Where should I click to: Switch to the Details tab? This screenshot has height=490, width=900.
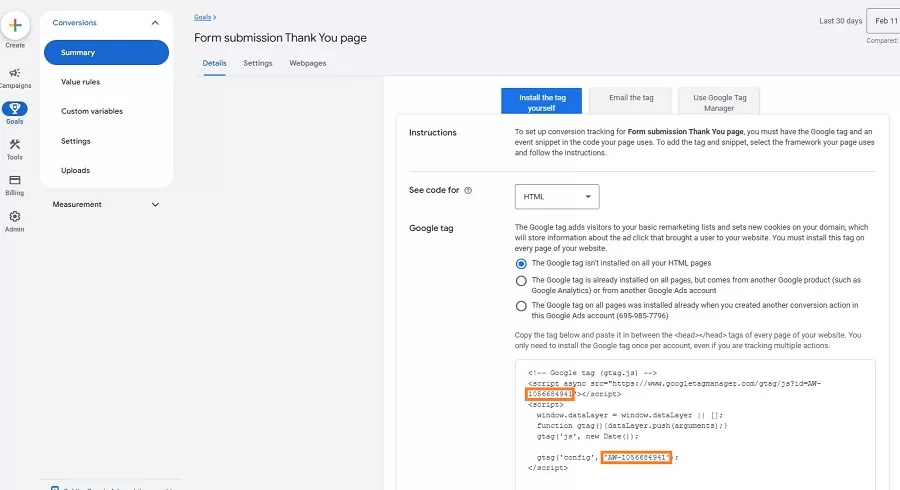(214, 63)
